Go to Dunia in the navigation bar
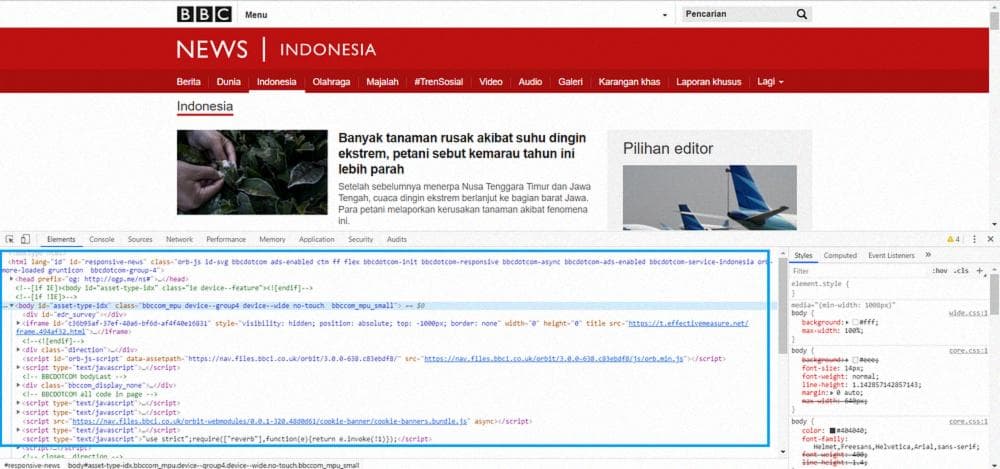Screen dimensions: 1000x469 pos(228,82)
